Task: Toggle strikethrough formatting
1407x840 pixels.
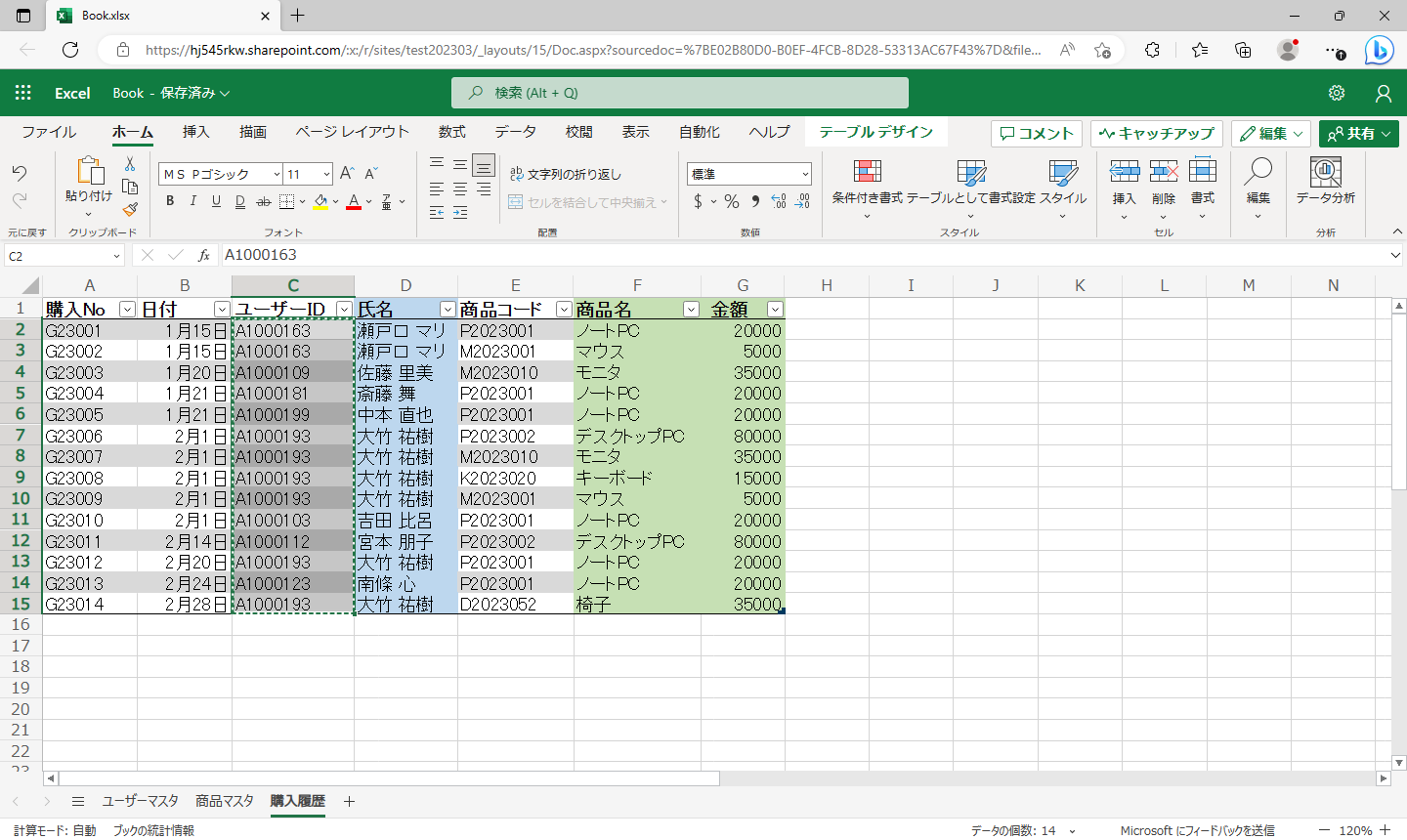Action: pyautogui.click(x=264, y=201)
